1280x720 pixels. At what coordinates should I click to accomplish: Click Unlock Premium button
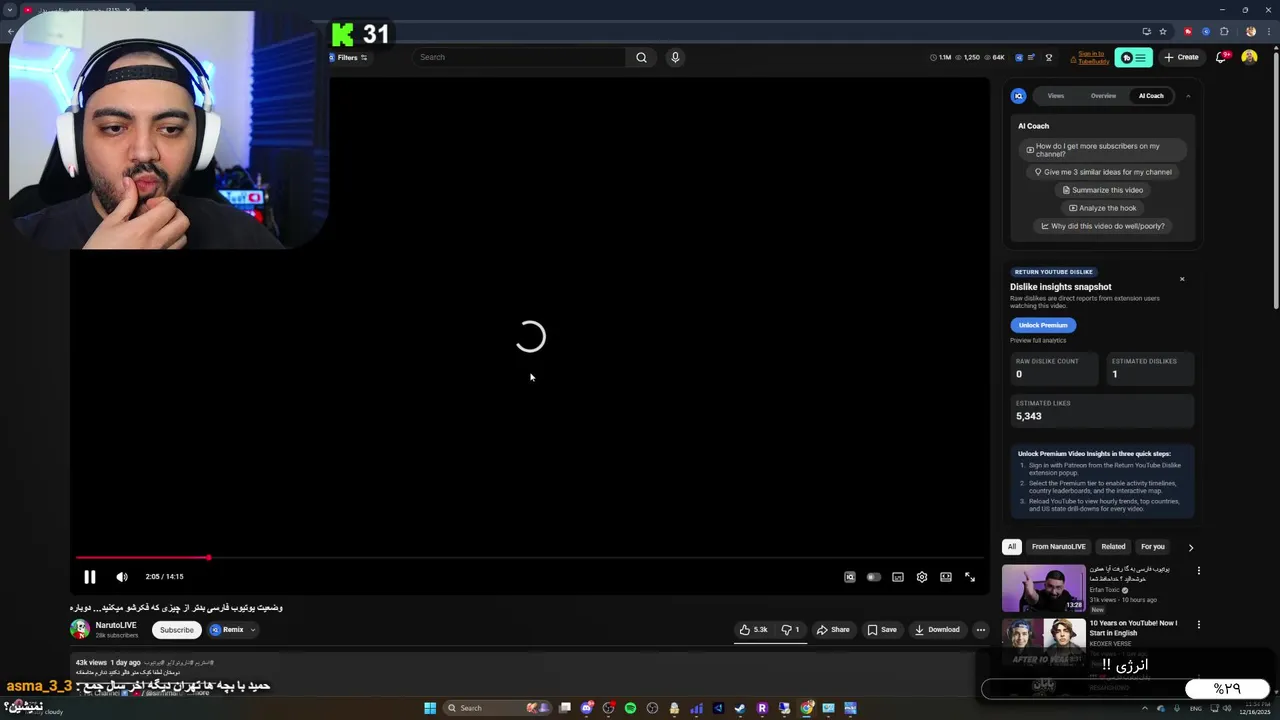pos(1043,325)
